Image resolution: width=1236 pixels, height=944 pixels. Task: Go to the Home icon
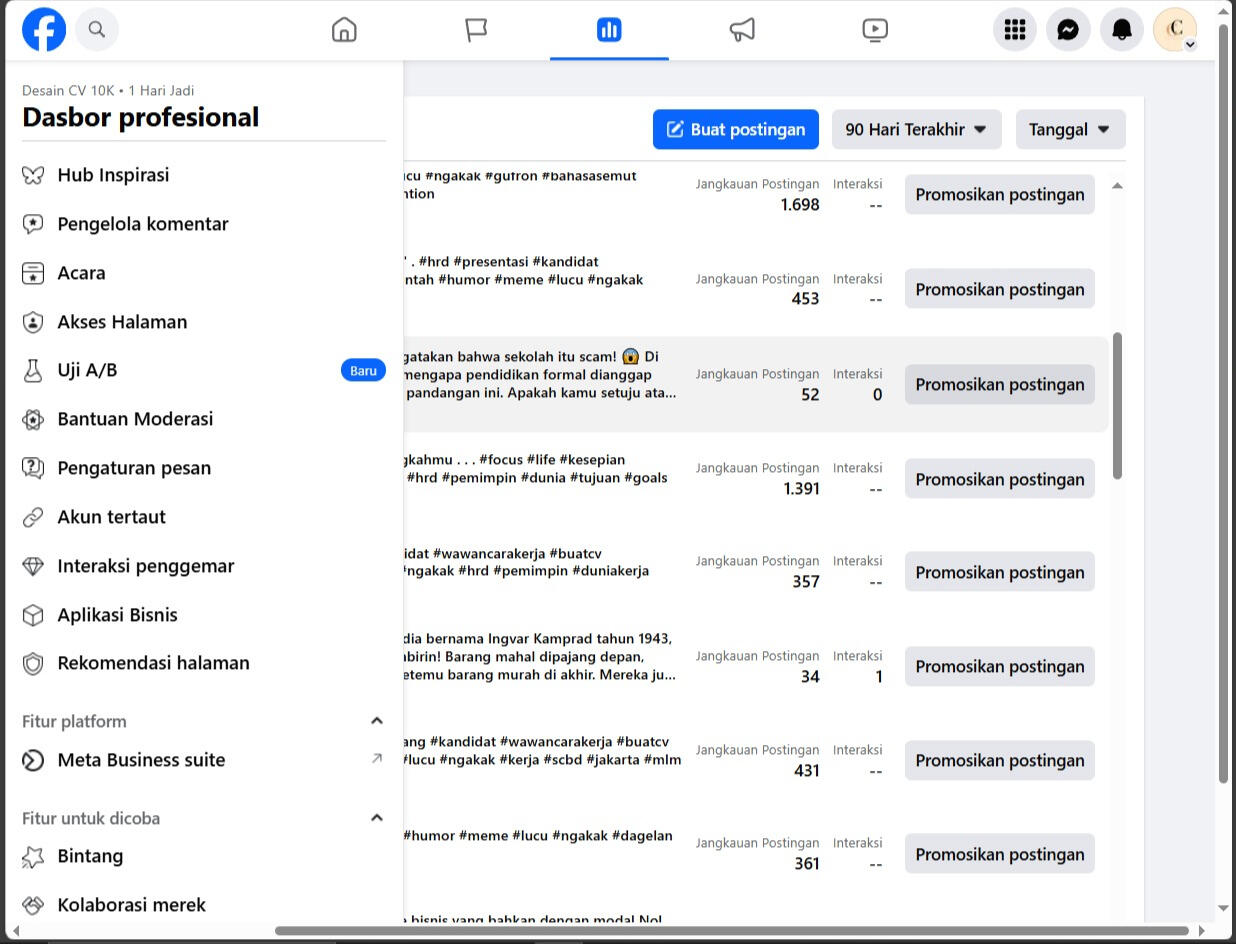(x=344, y=30)
